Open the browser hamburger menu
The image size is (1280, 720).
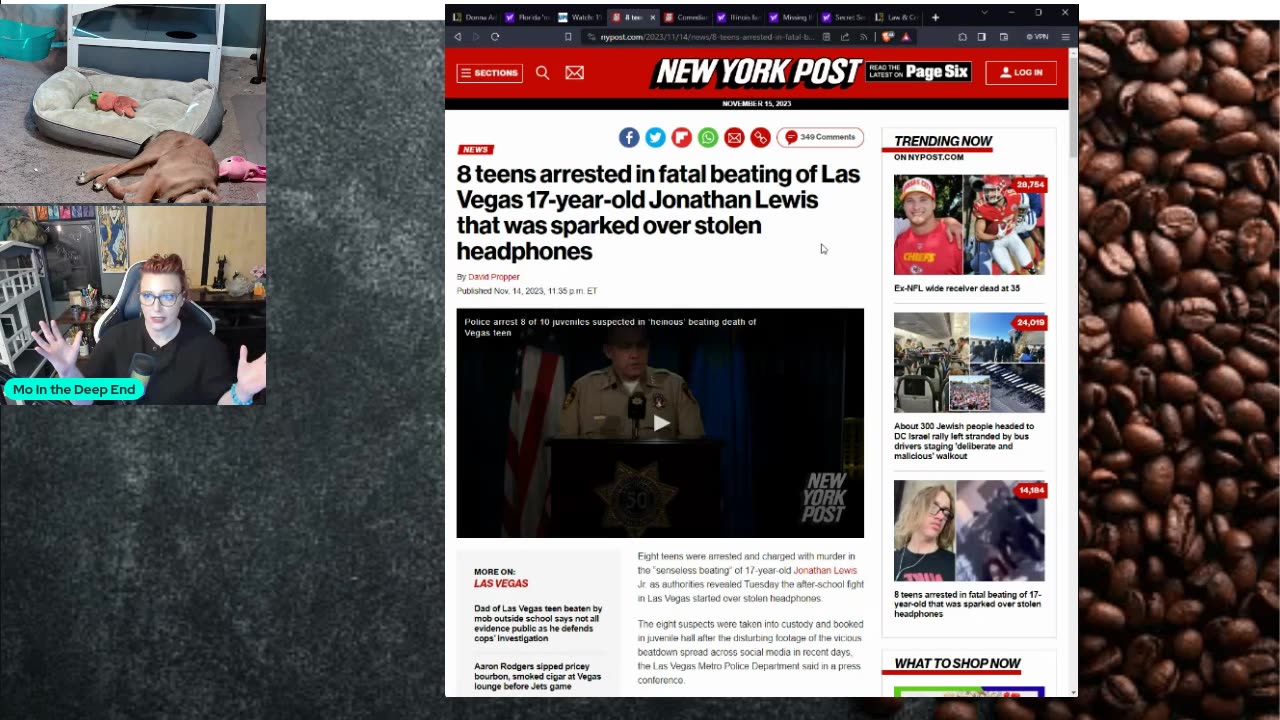[1066, 37]
